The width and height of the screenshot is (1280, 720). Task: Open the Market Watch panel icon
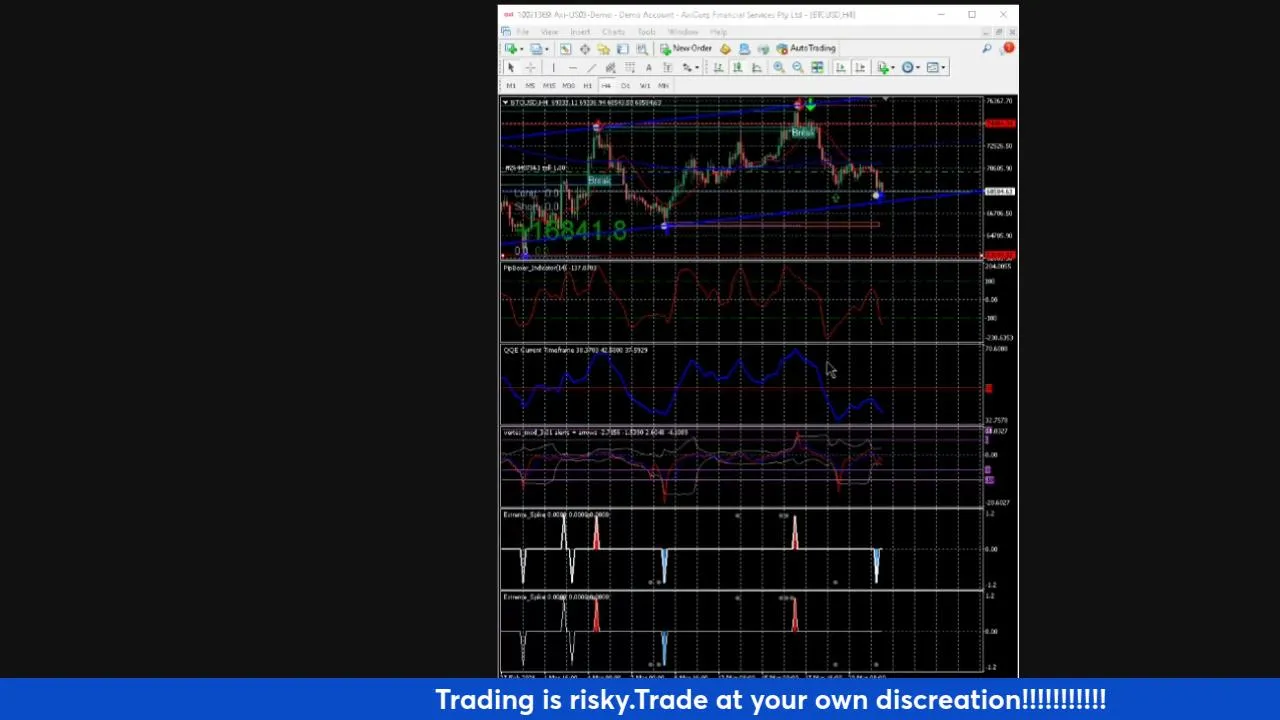click(x=565, y=49)
